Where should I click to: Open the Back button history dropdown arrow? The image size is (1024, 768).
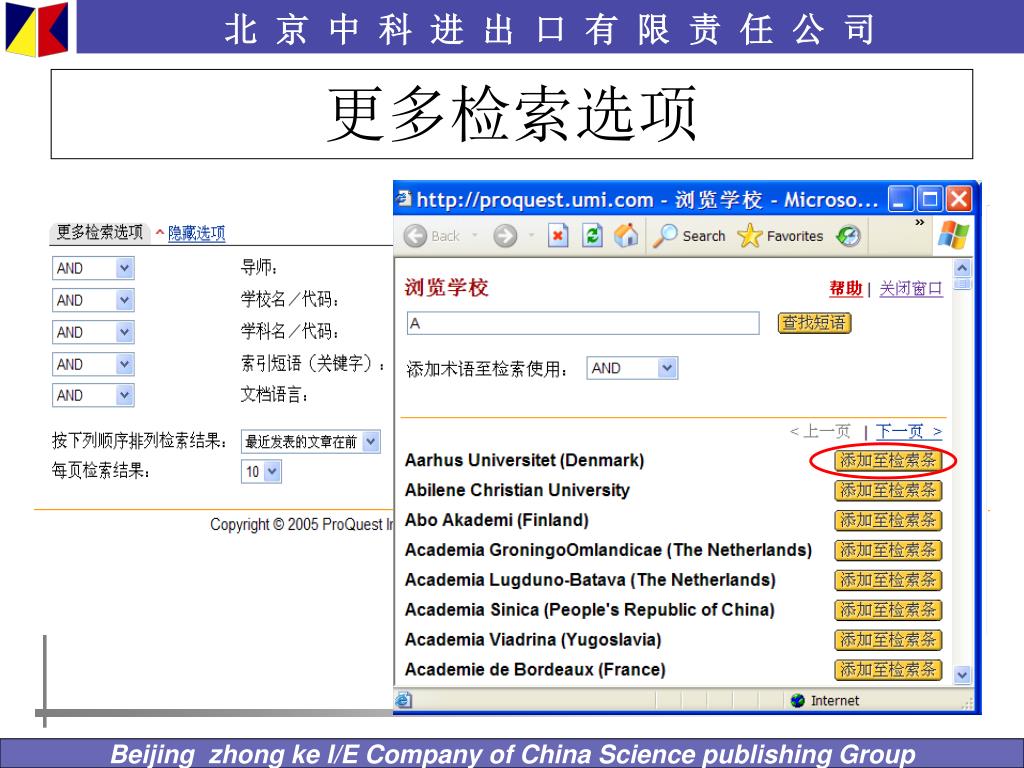475,235
